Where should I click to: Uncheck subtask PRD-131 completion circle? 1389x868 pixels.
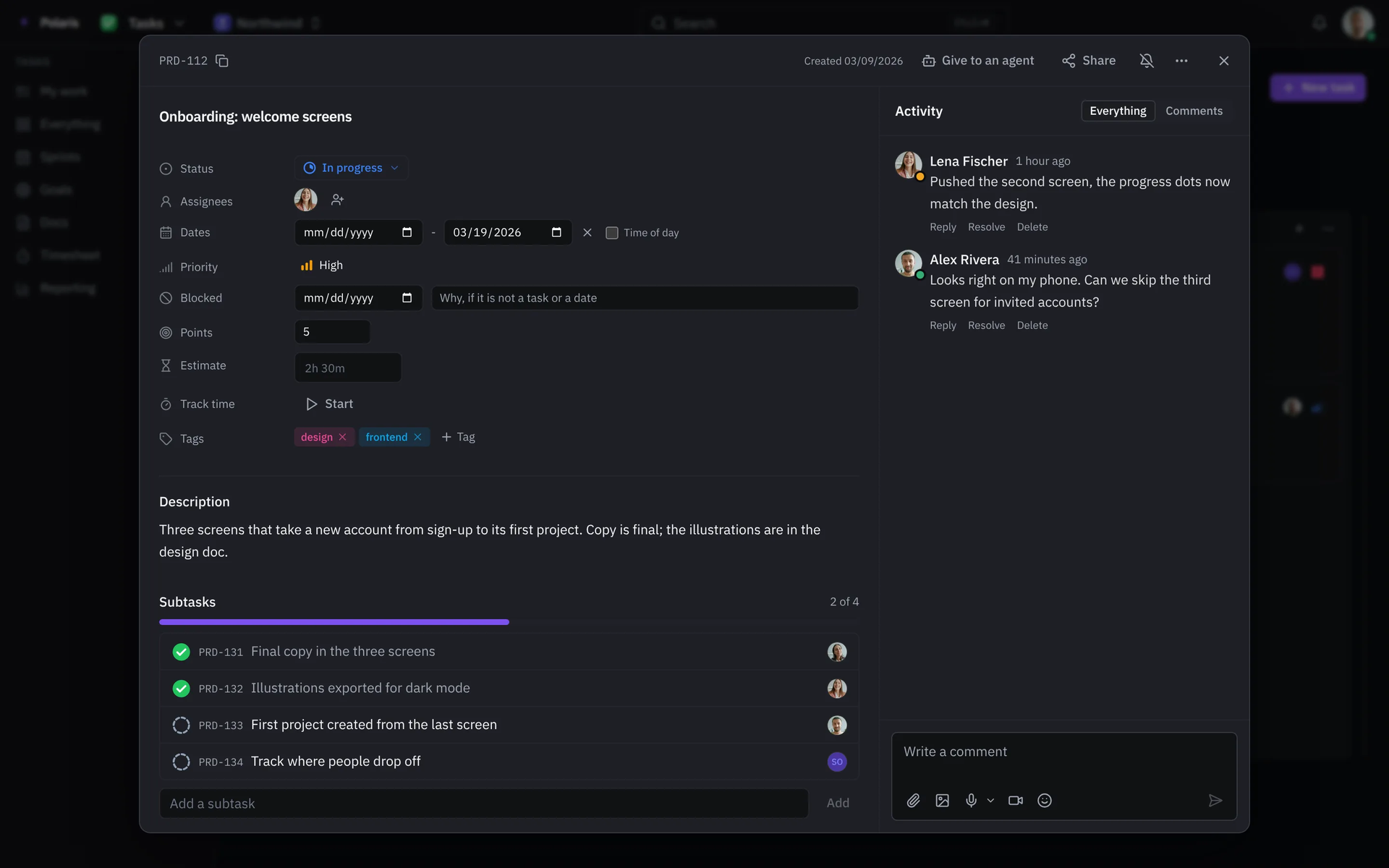click(181, 652)
